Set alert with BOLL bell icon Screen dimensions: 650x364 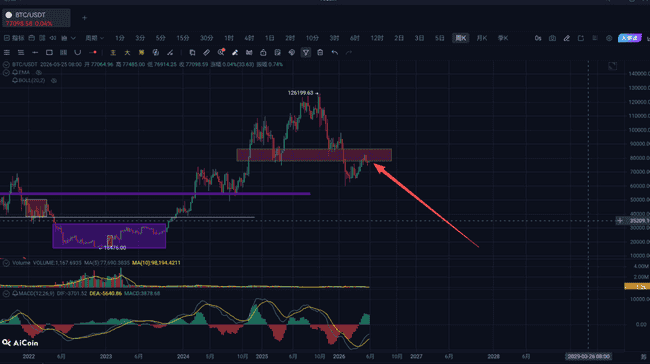[15, 80]
